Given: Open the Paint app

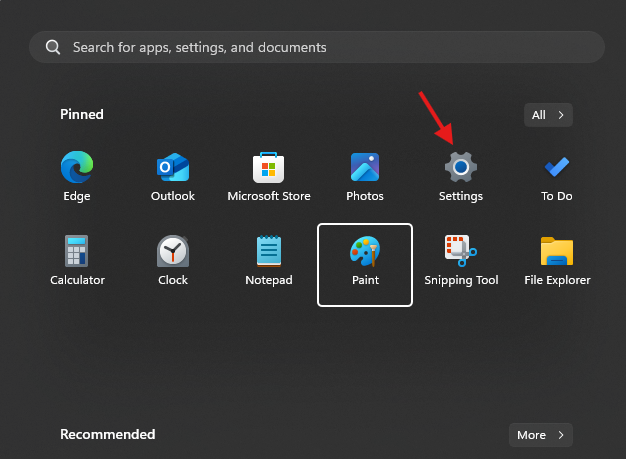Looking at the screenshot, I should pos(365,265).
